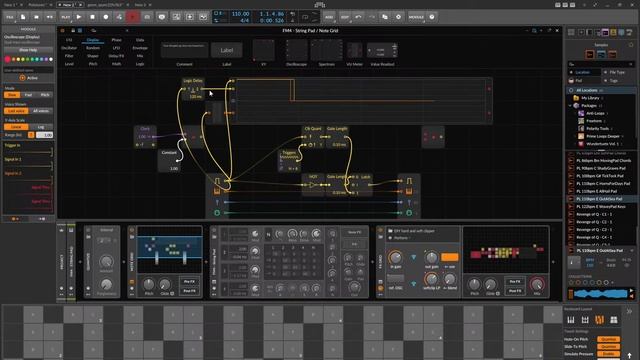Choose the white color swatch in inspector

51,60
